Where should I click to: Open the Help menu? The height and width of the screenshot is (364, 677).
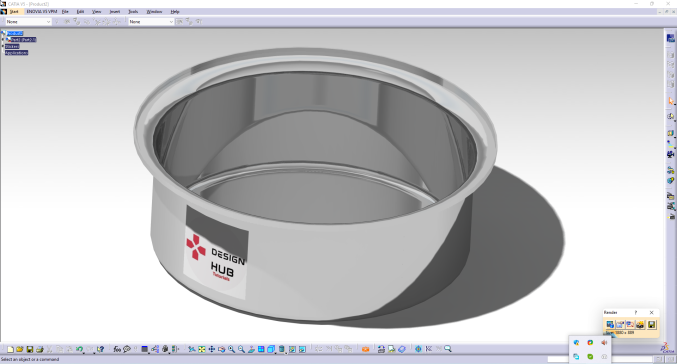pyautogui.click(x=175, y=12)
